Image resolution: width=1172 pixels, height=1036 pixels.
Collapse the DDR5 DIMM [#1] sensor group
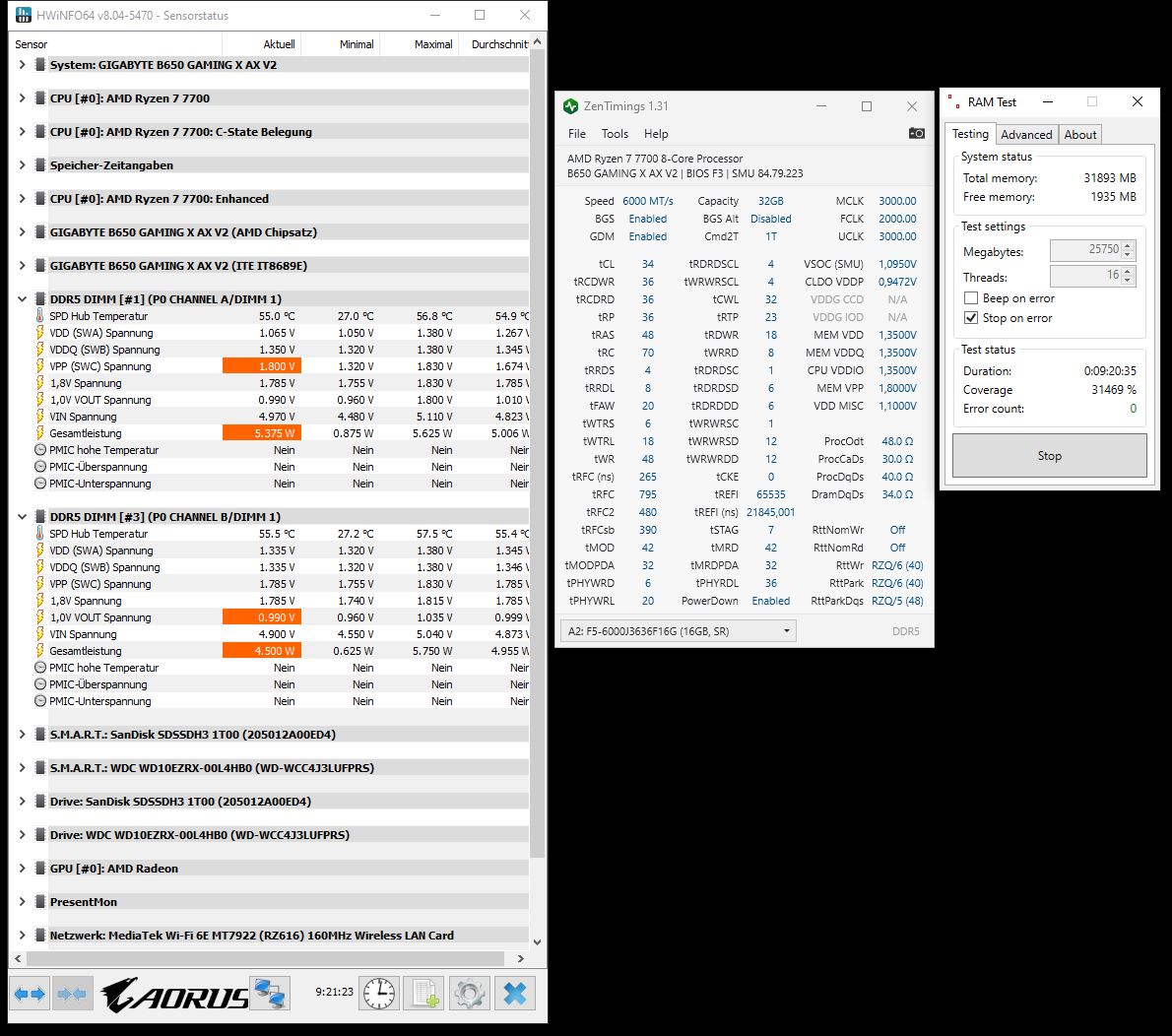pos(22,299)
